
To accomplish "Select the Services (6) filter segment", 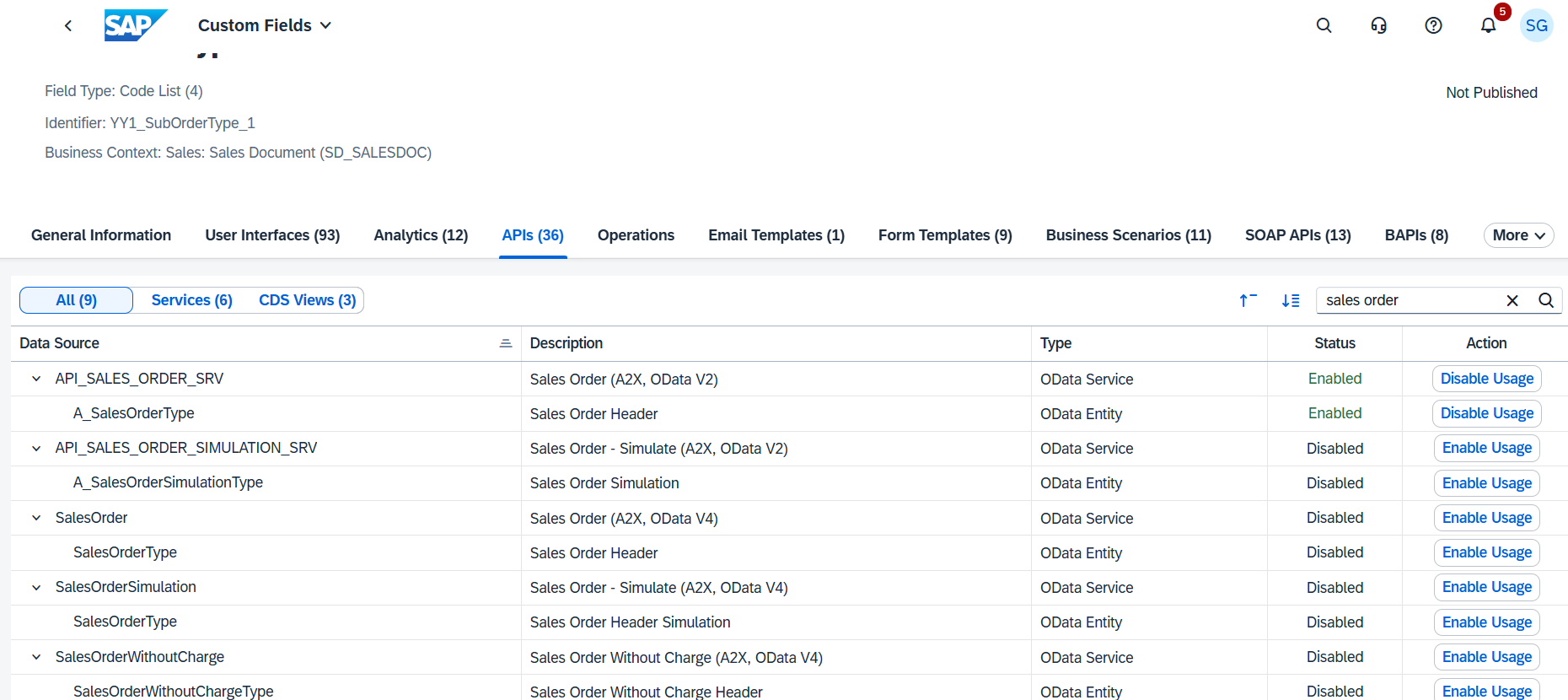I will (191, 300).
